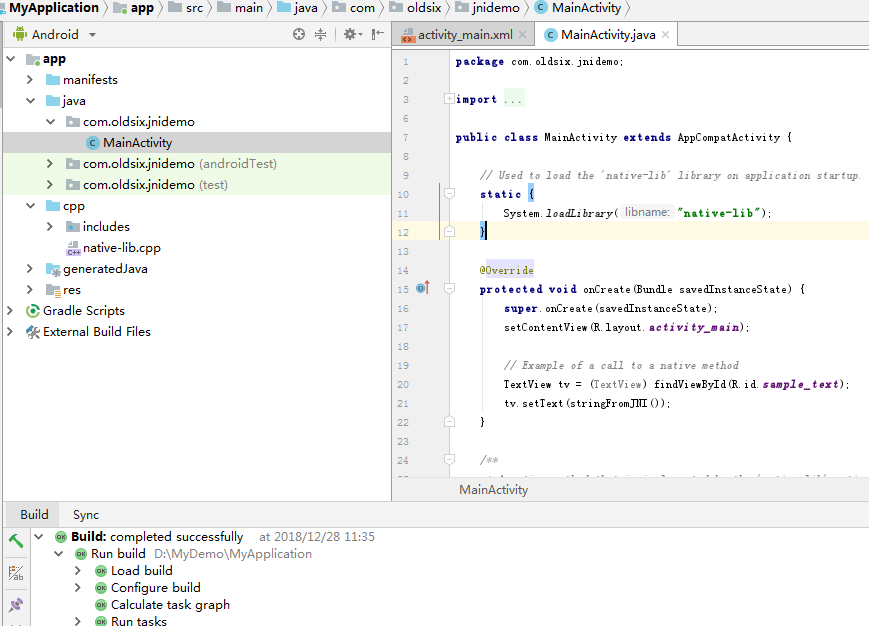Expand the manifests folder
This screenshot has width=869, height=626.
pos(30,80)
